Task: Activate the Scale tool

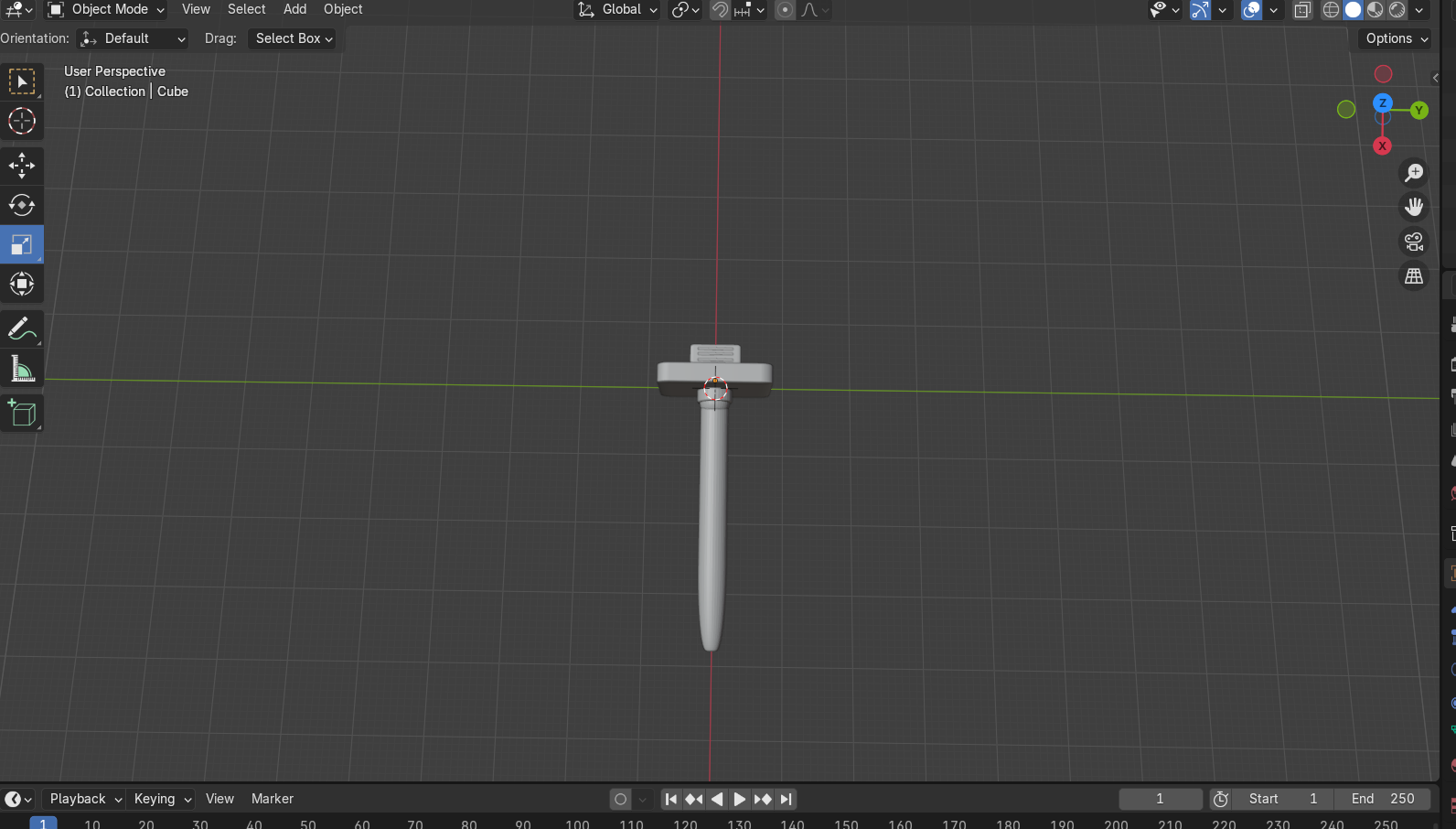Action: [22, 244]
